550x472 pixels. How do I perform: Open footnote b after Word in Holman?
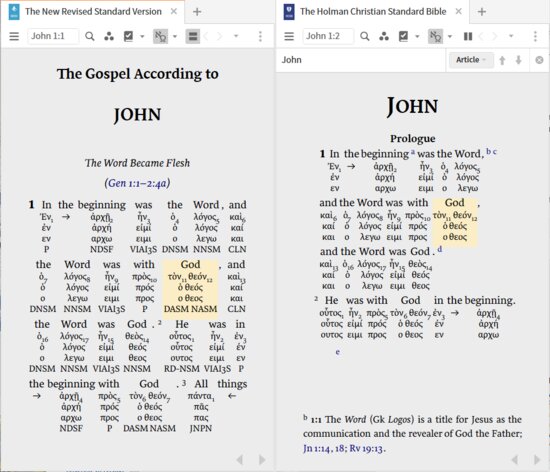(488, 151)
